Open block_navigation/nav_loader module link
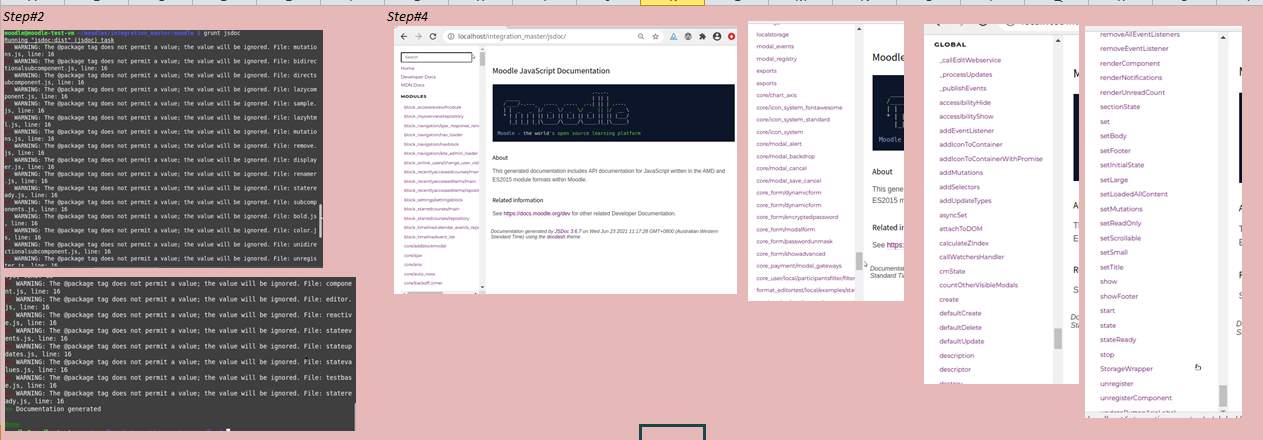This screenshot has width=1263, height=440. pos(433,135)
